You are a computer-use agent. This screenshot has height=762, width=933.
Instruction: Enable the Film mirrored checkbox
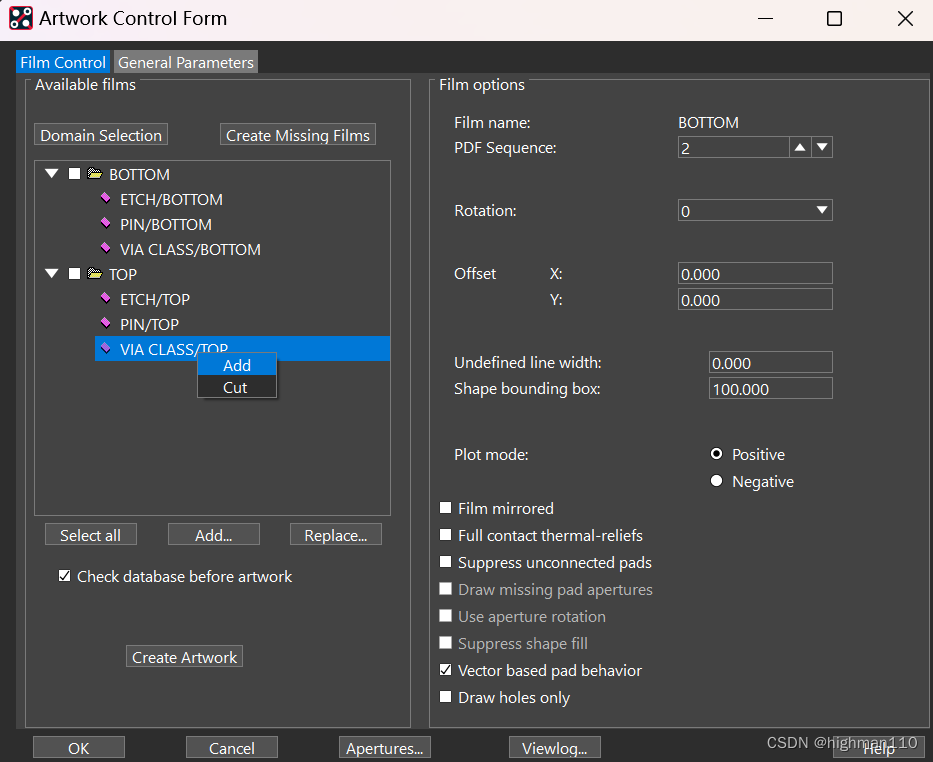click(446, 508)
